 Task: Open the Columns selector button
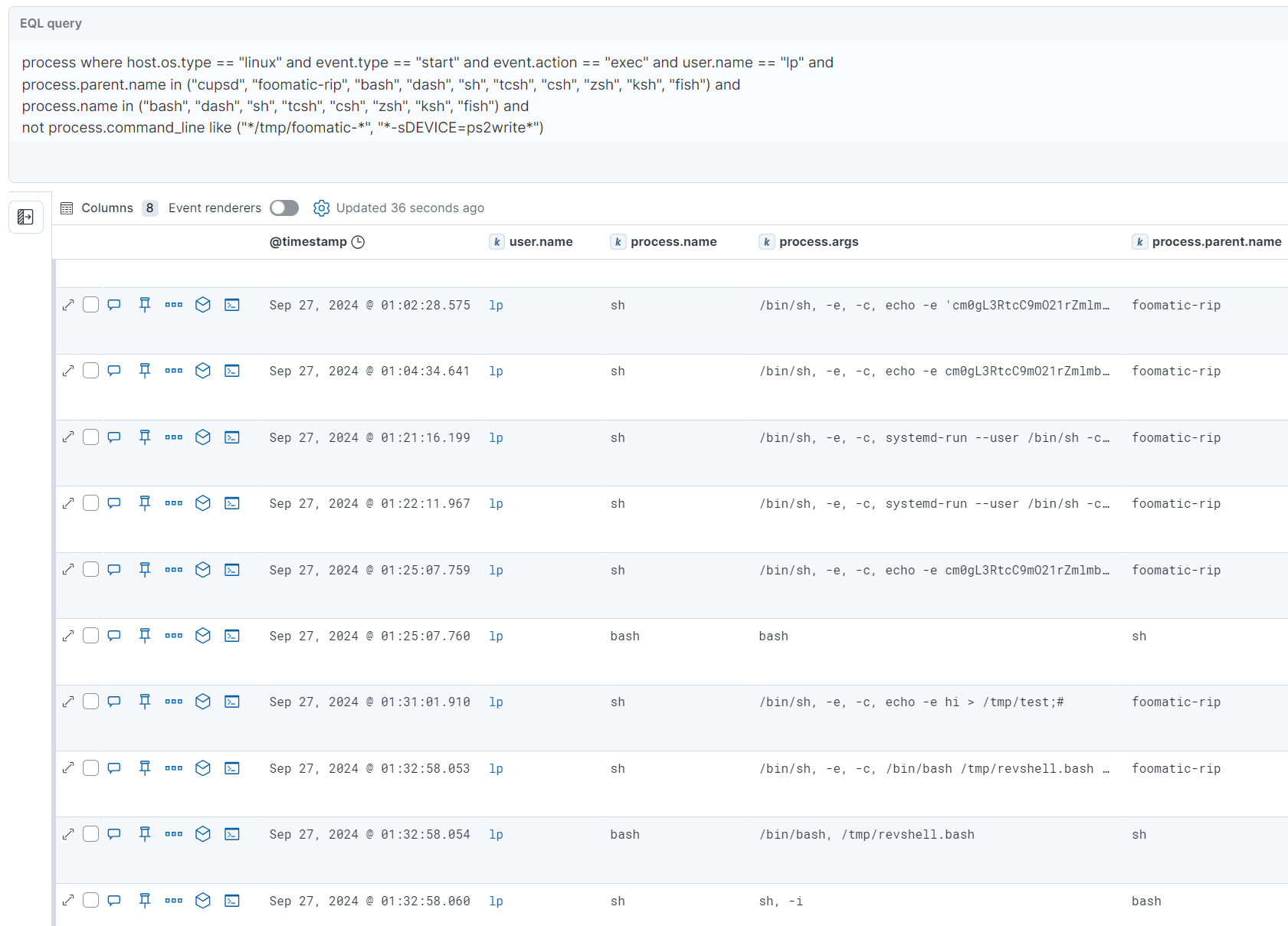(97, 208)
